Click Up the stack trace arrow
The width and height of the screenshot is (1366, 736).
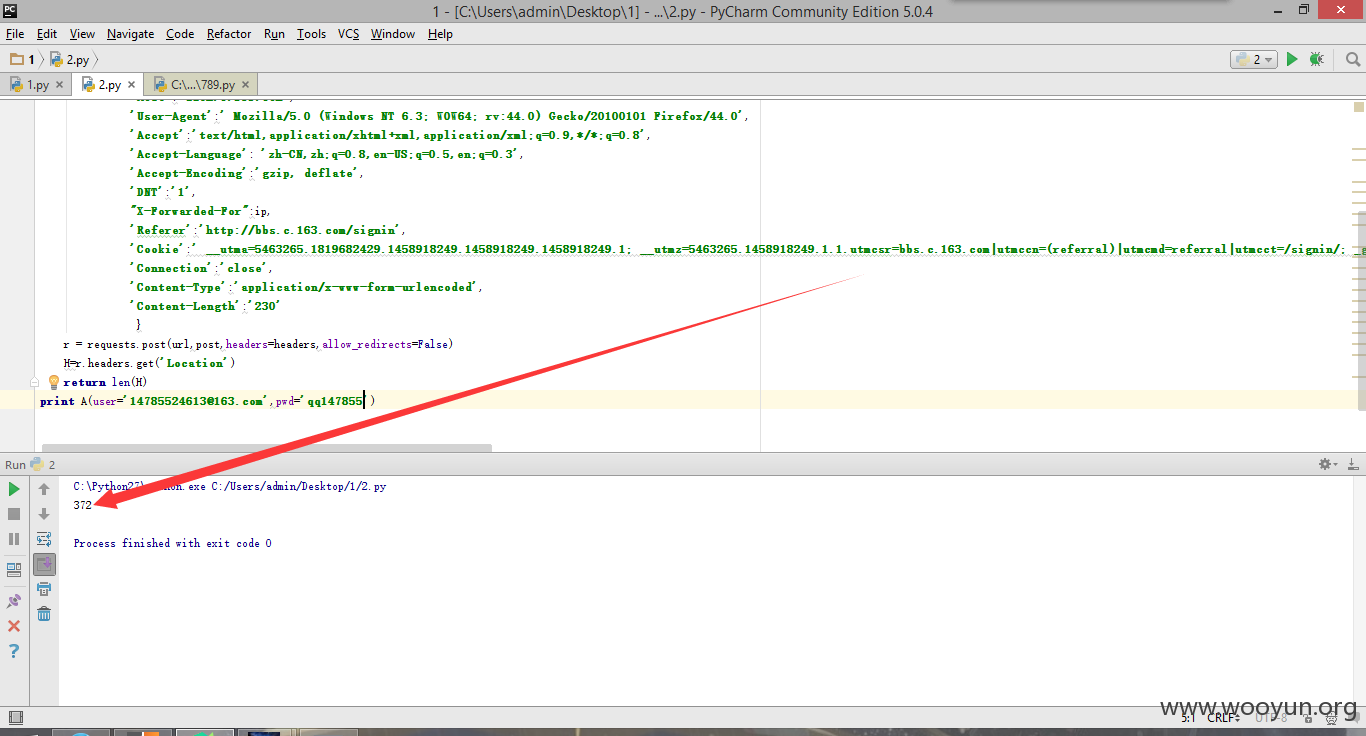[x=44, y=489]
